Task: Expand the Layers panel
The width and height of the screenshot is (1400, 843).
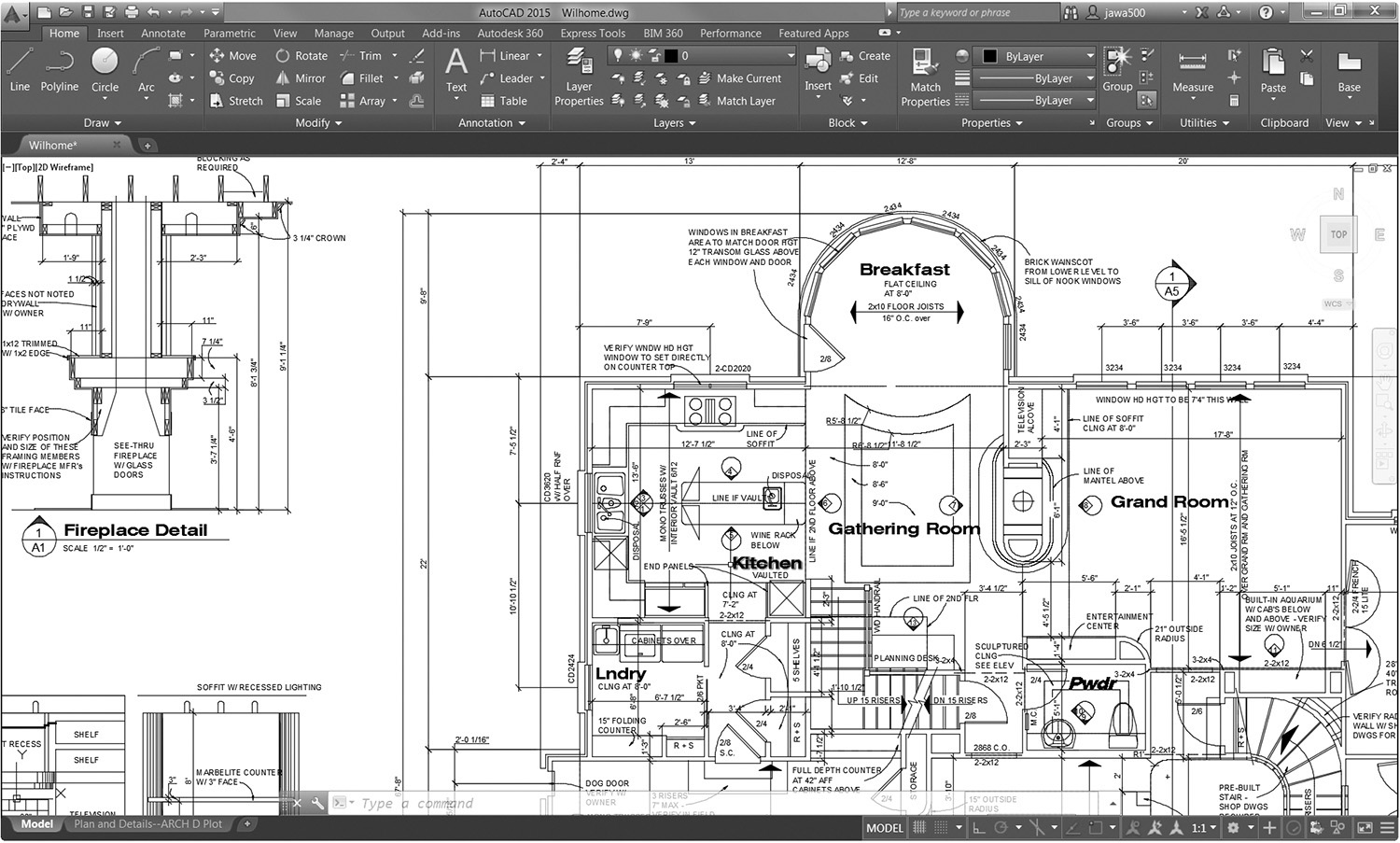Action: click(x=674, y=123)
